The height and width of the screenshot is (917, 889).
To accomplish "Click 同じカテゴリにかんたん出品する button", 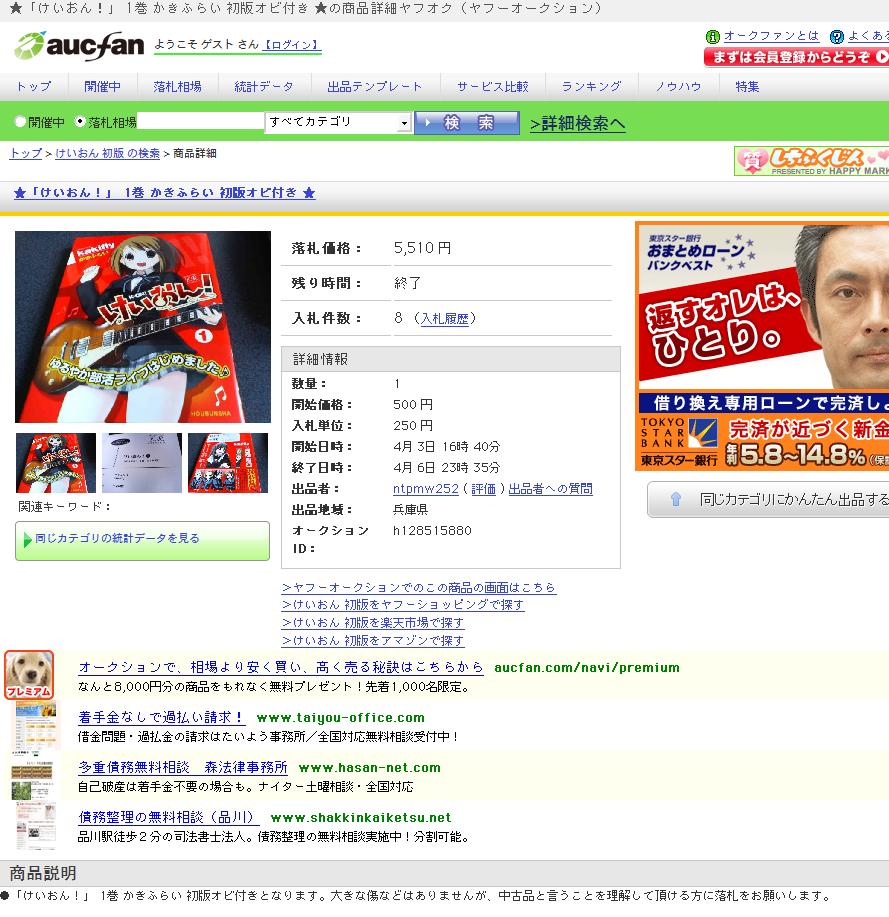I will click(768, 499).
